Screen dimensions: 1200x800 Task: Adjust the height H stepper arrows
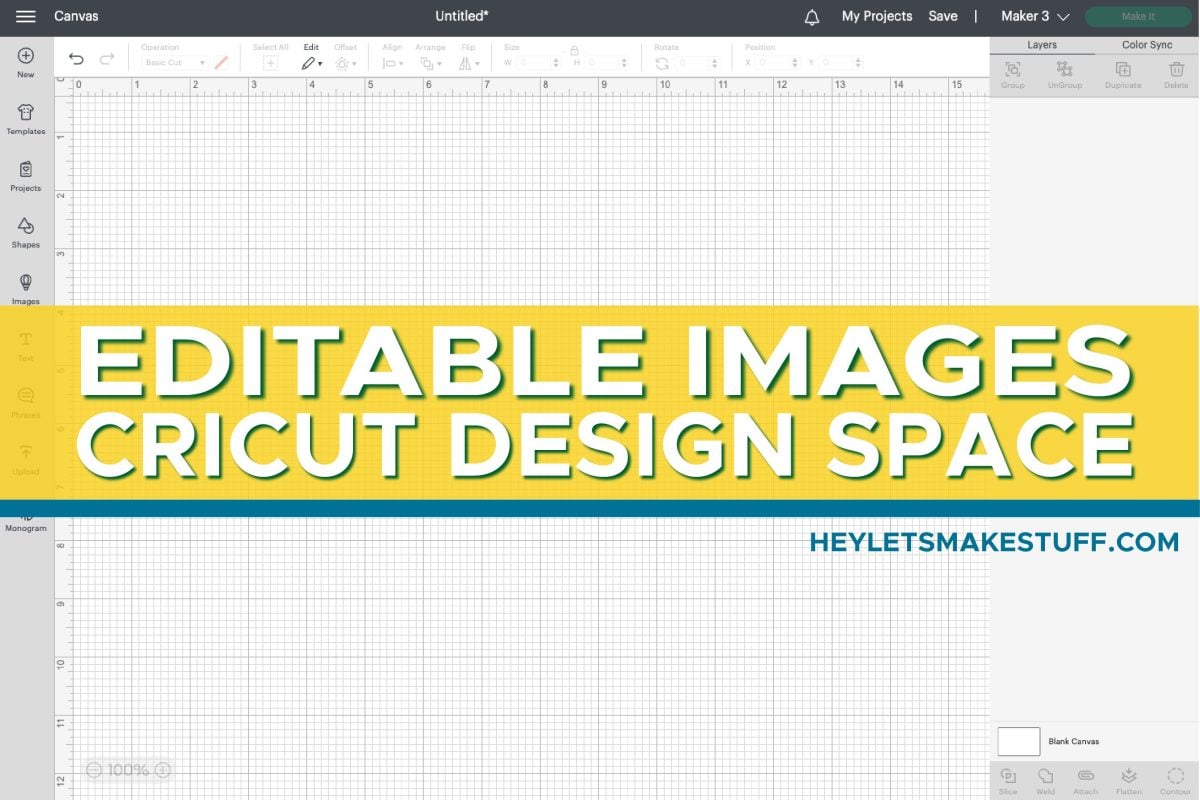(x=625, y=63)
